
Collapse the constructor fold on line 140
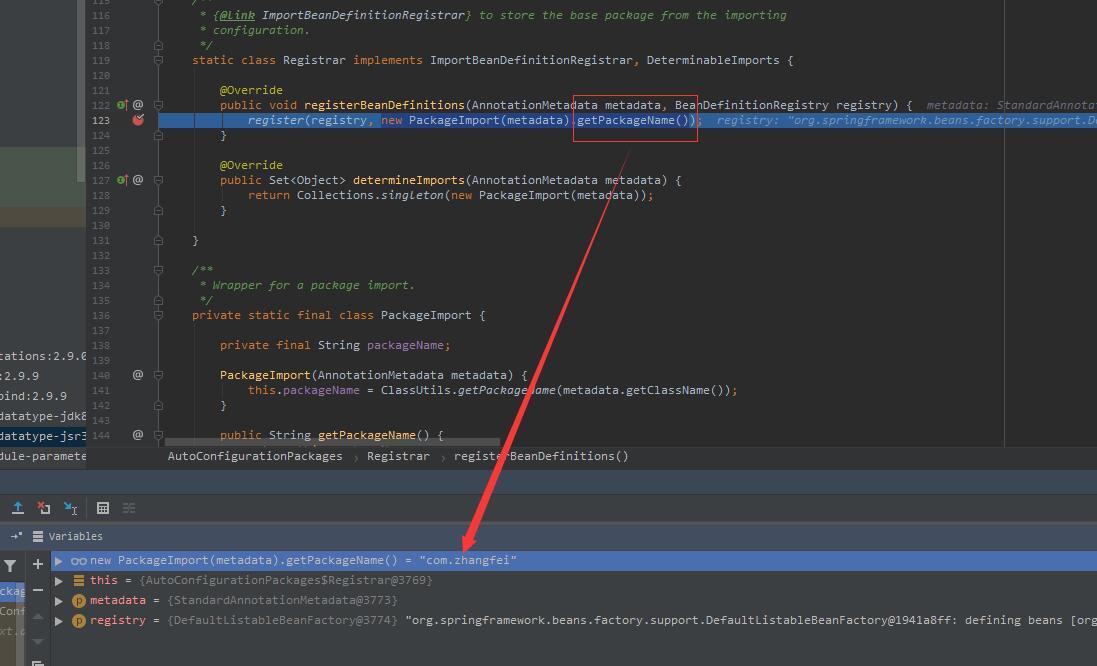coord(158,375)
